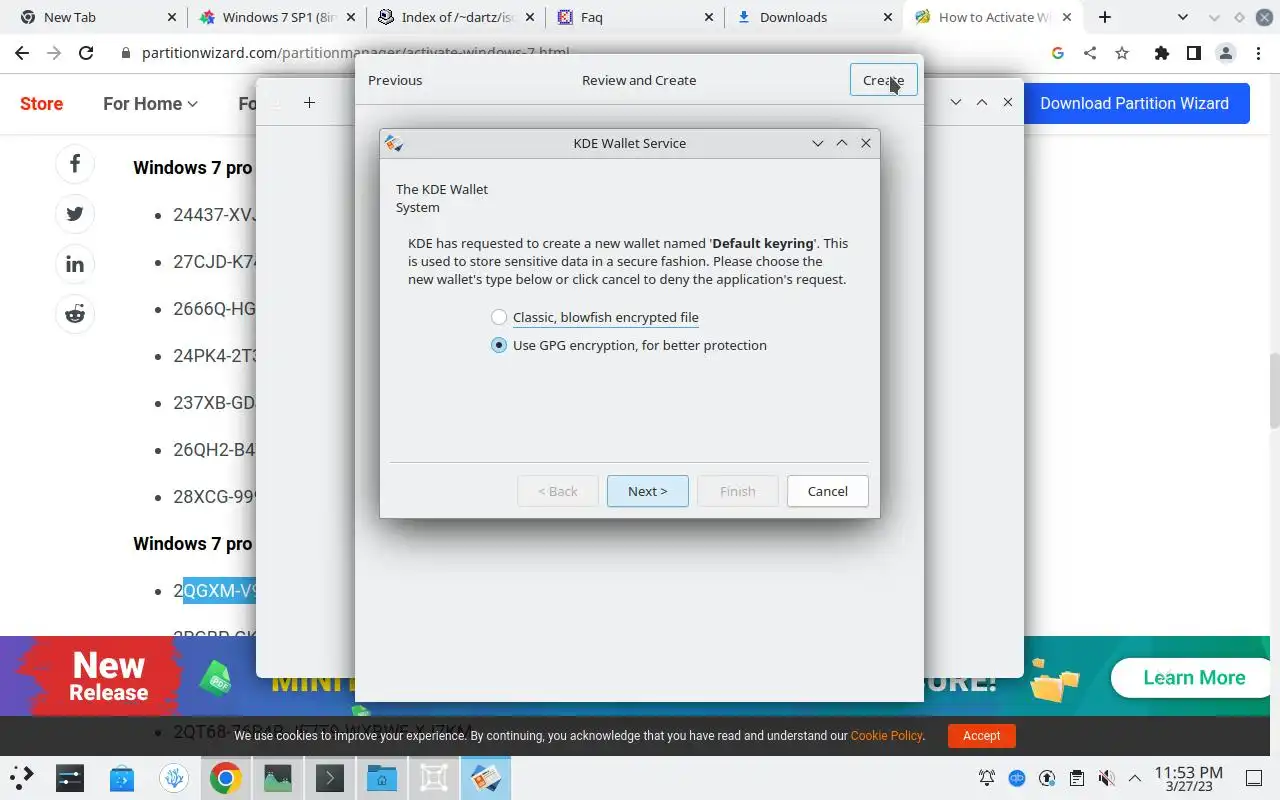Click Previous in Review and Create dialog

(395, 80)
